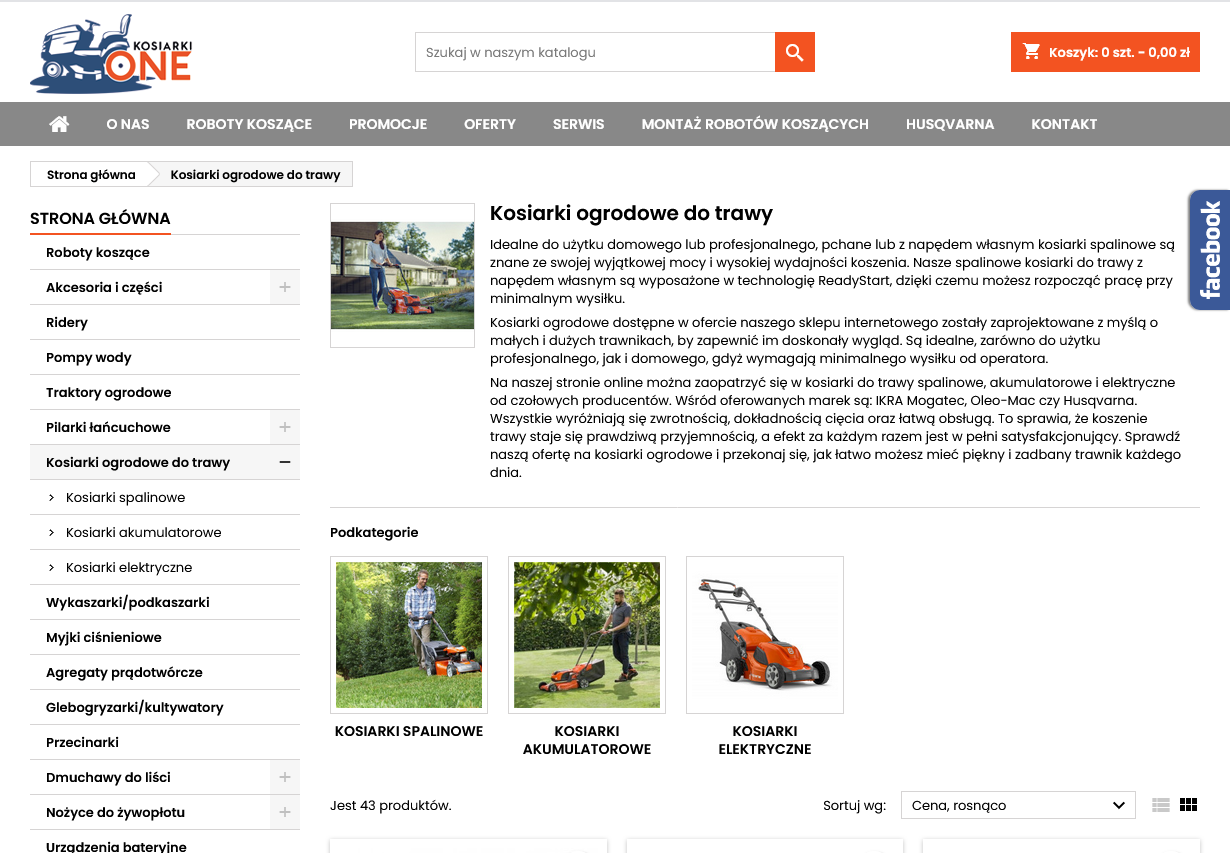This screenshot has width=1230, height=853.
Task: Switch product listing to list view
Action: [x=1160, y=804]
